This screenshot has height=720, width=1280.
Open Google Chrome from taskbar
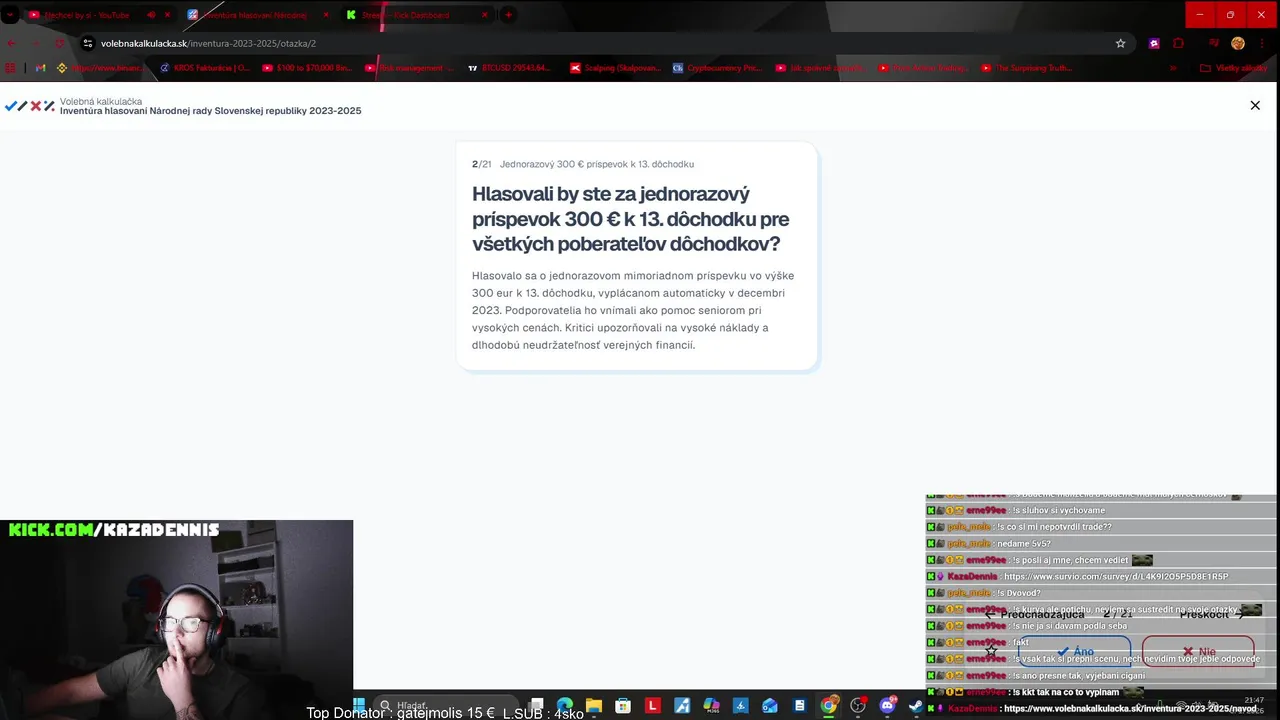coord(829,705)
